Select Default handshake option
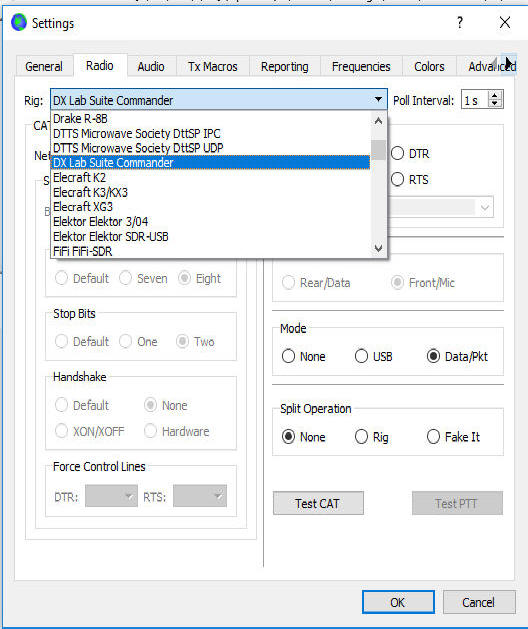This screenshot has width=528, height=629. click(82, 405)
